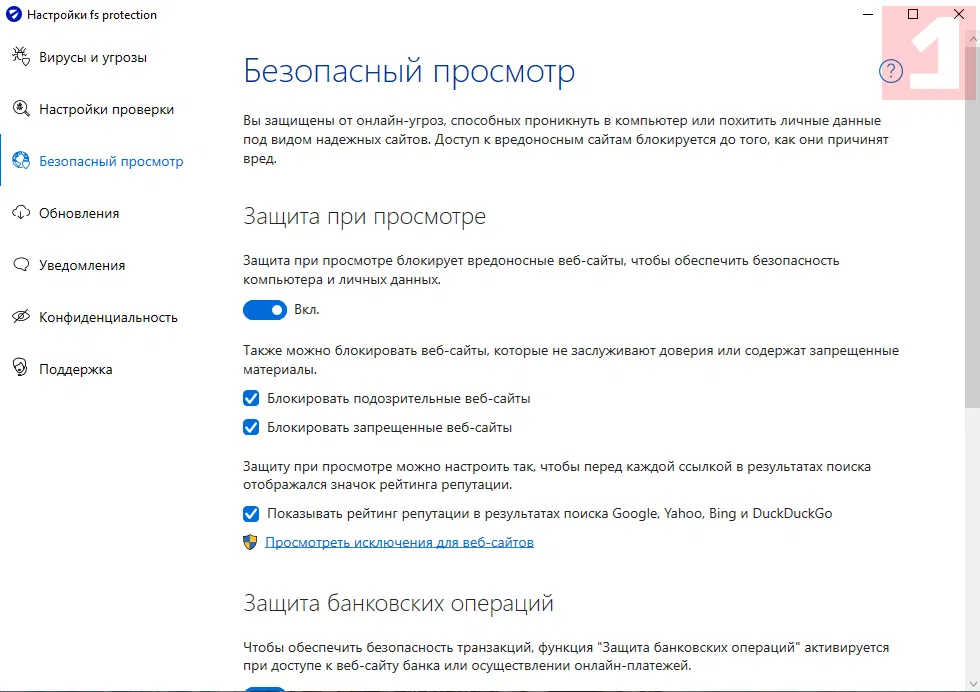
Task: Click the Вкл. label next to the switch
Action: [307, 309]
